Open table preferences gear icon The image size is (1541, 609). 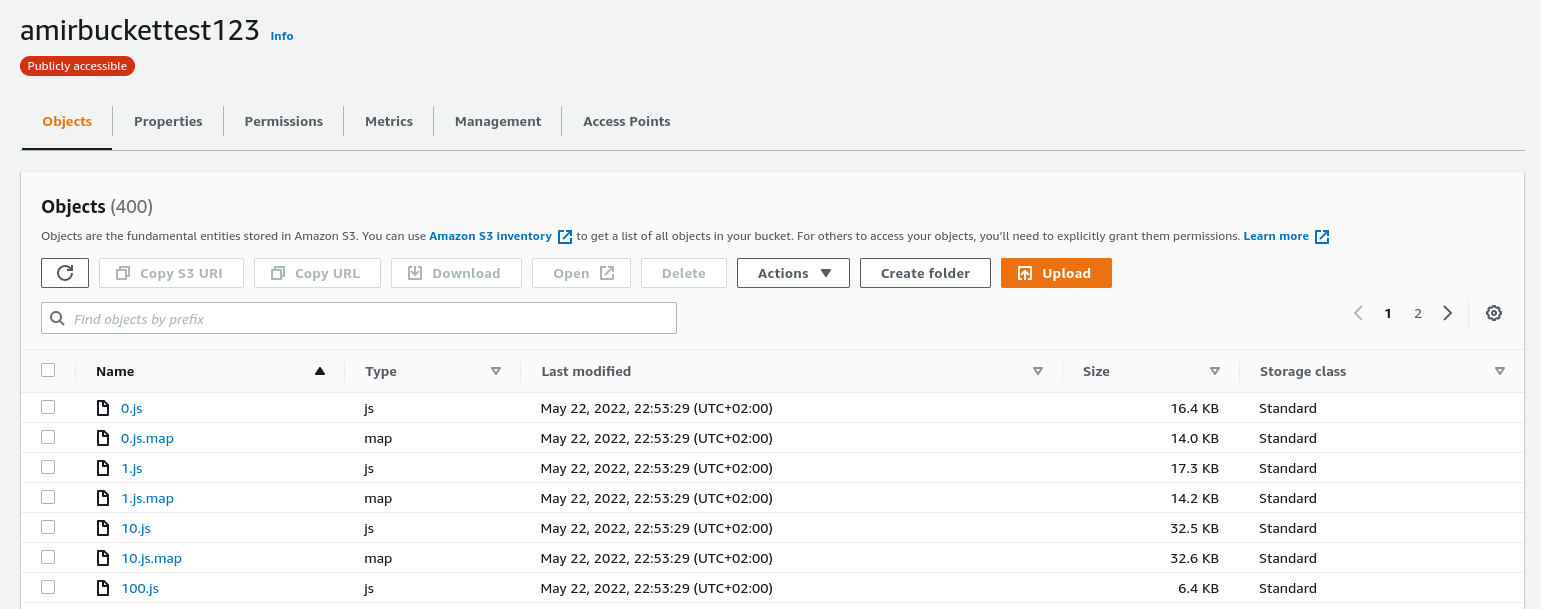pyautogui.click(x=1494, y=313)
